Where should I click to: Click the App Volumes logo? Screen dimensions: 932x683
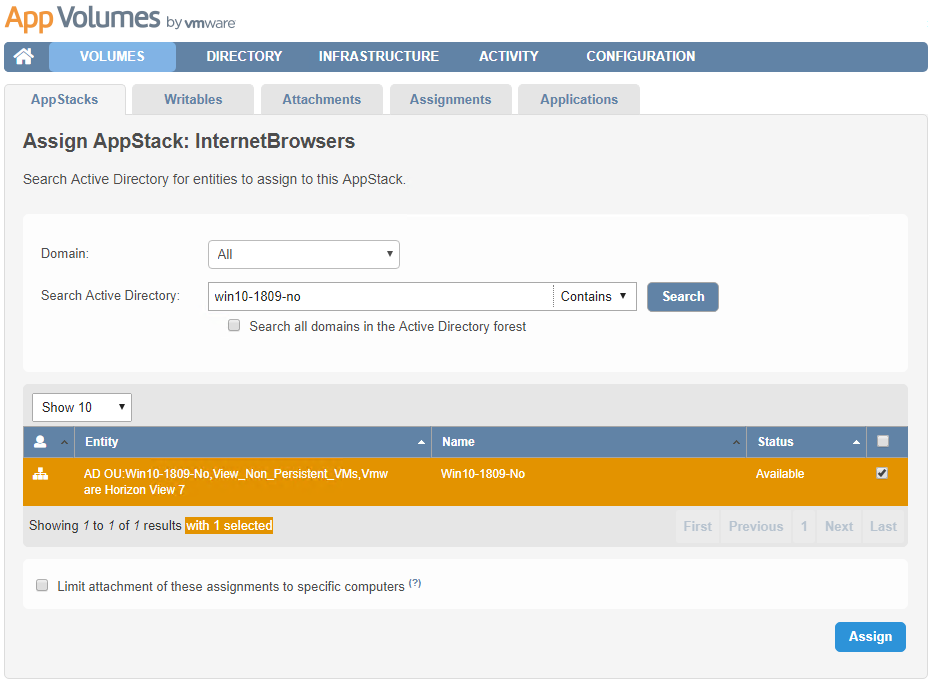tap(120, 19)
